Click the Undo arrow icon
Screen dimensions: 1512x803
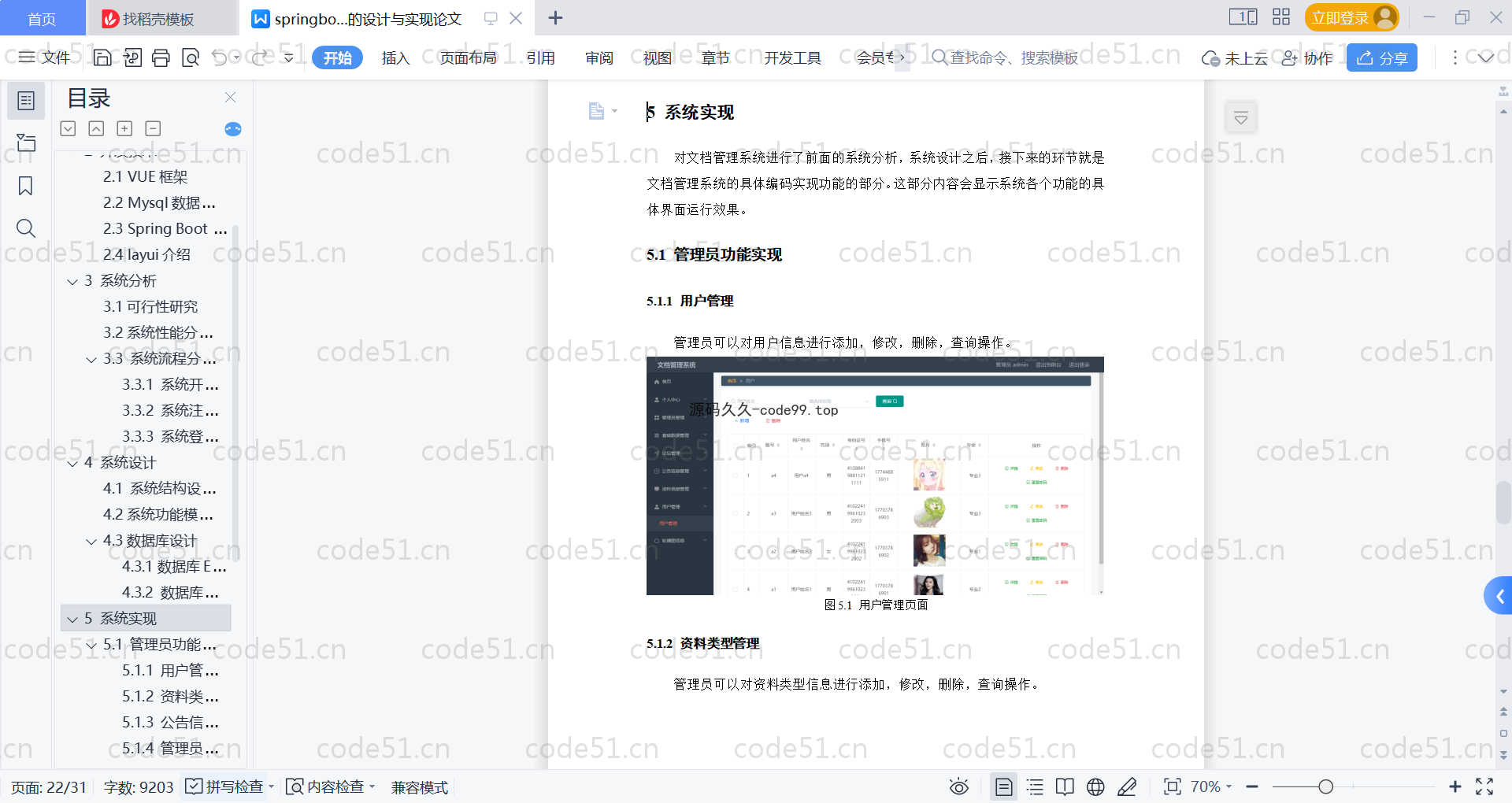click(220, 57)
